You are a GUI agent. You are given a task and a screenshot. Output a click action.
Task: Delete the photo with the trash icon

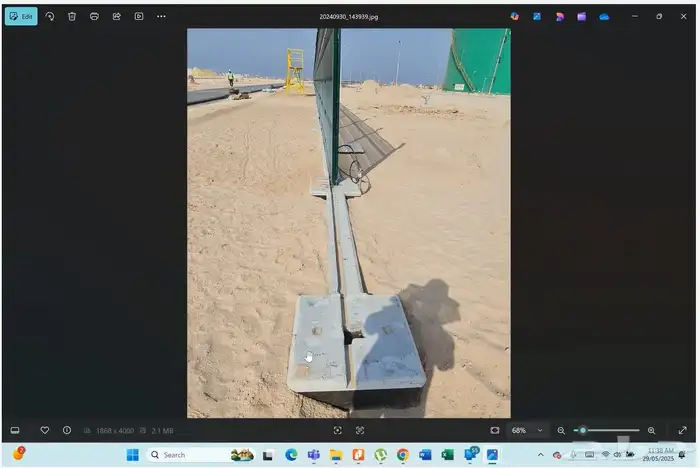72,16
